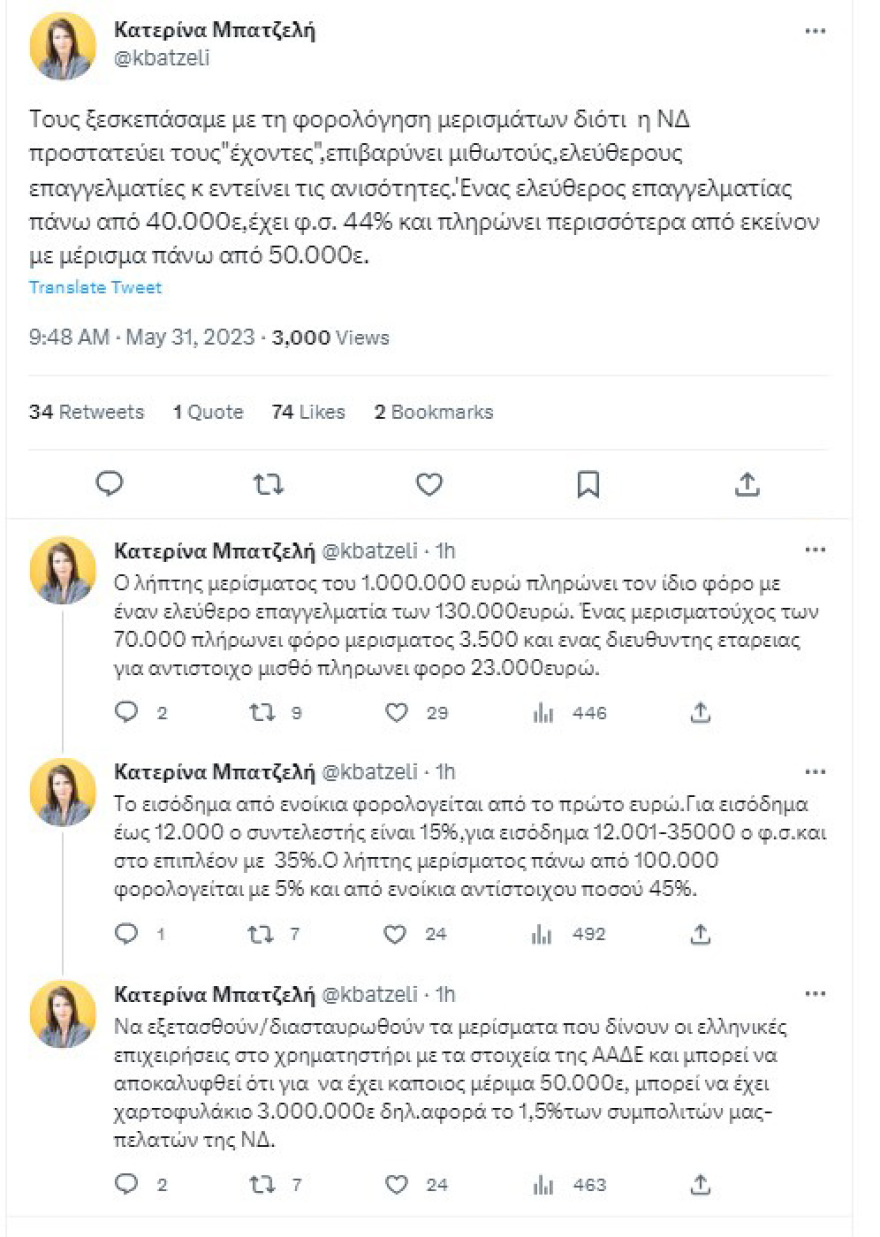Image resolution: width=880 pixels, height=1237 pixels.
Task: View the 1 Quote tweet
Action: coord(209,411)
